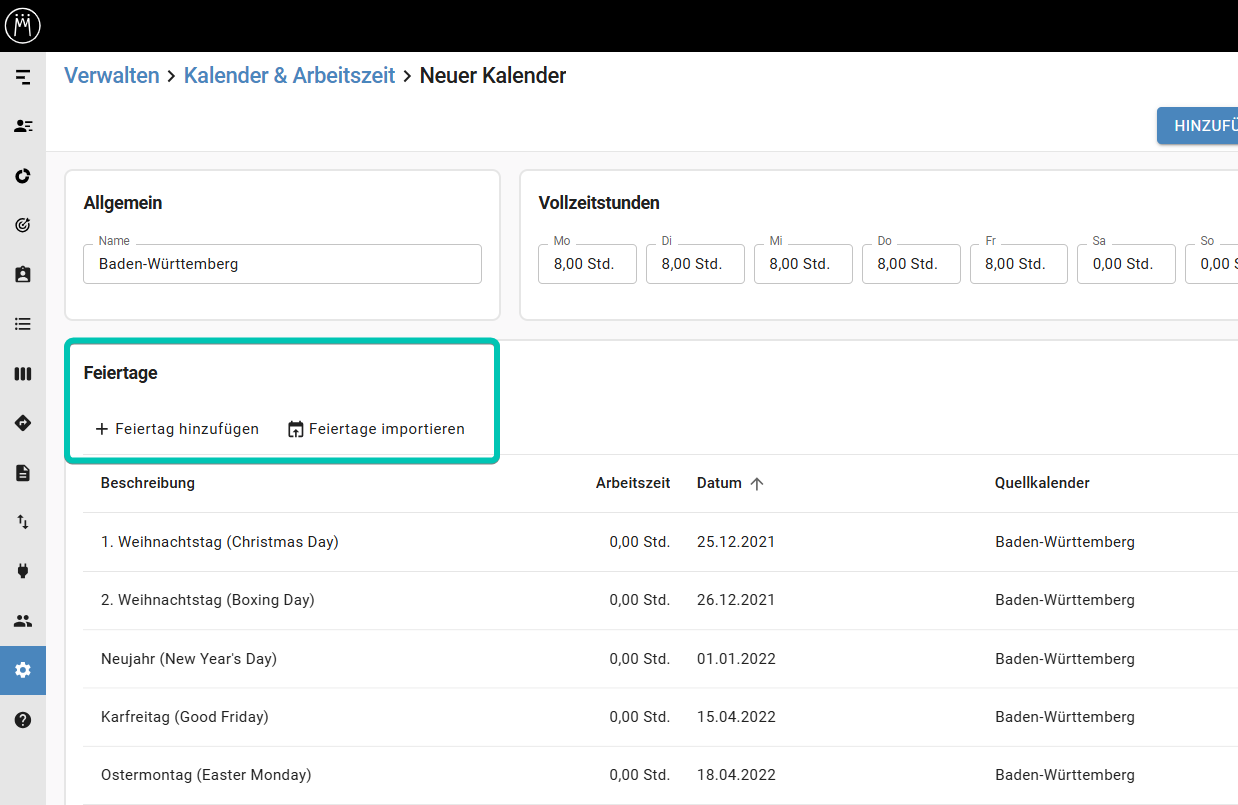Click the Allgemein heading
Viewport: 1238px width, 805px height.
pos(123,203)
